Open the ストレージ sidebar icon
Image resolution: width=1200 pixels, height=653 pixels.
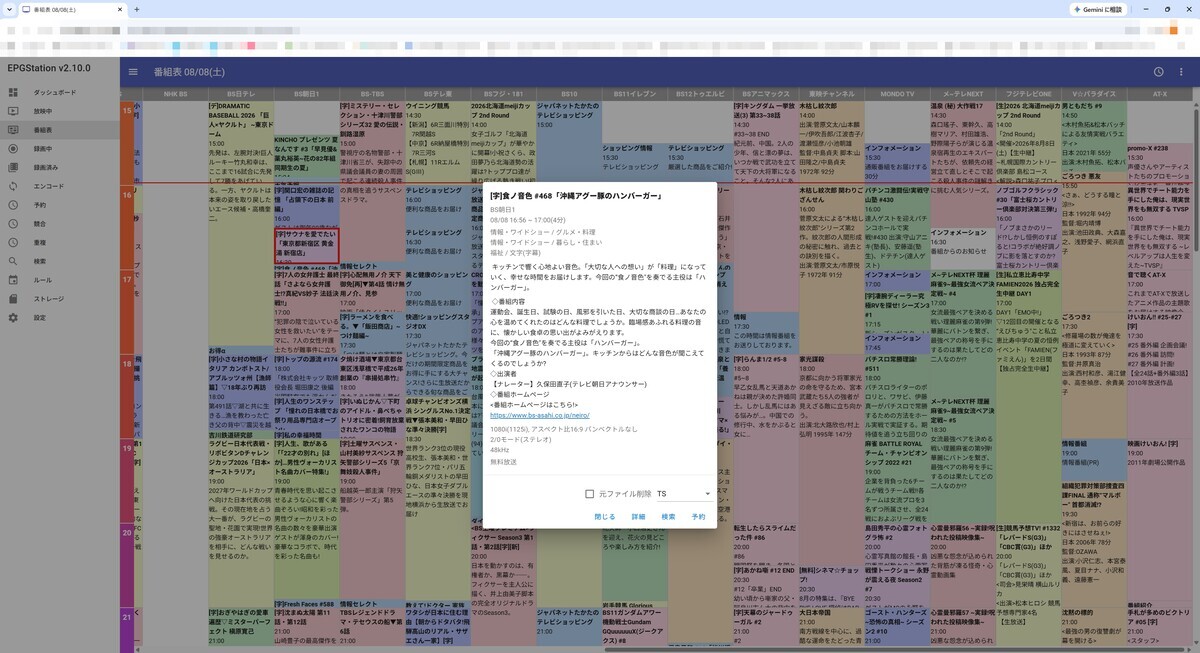[13, 299]
